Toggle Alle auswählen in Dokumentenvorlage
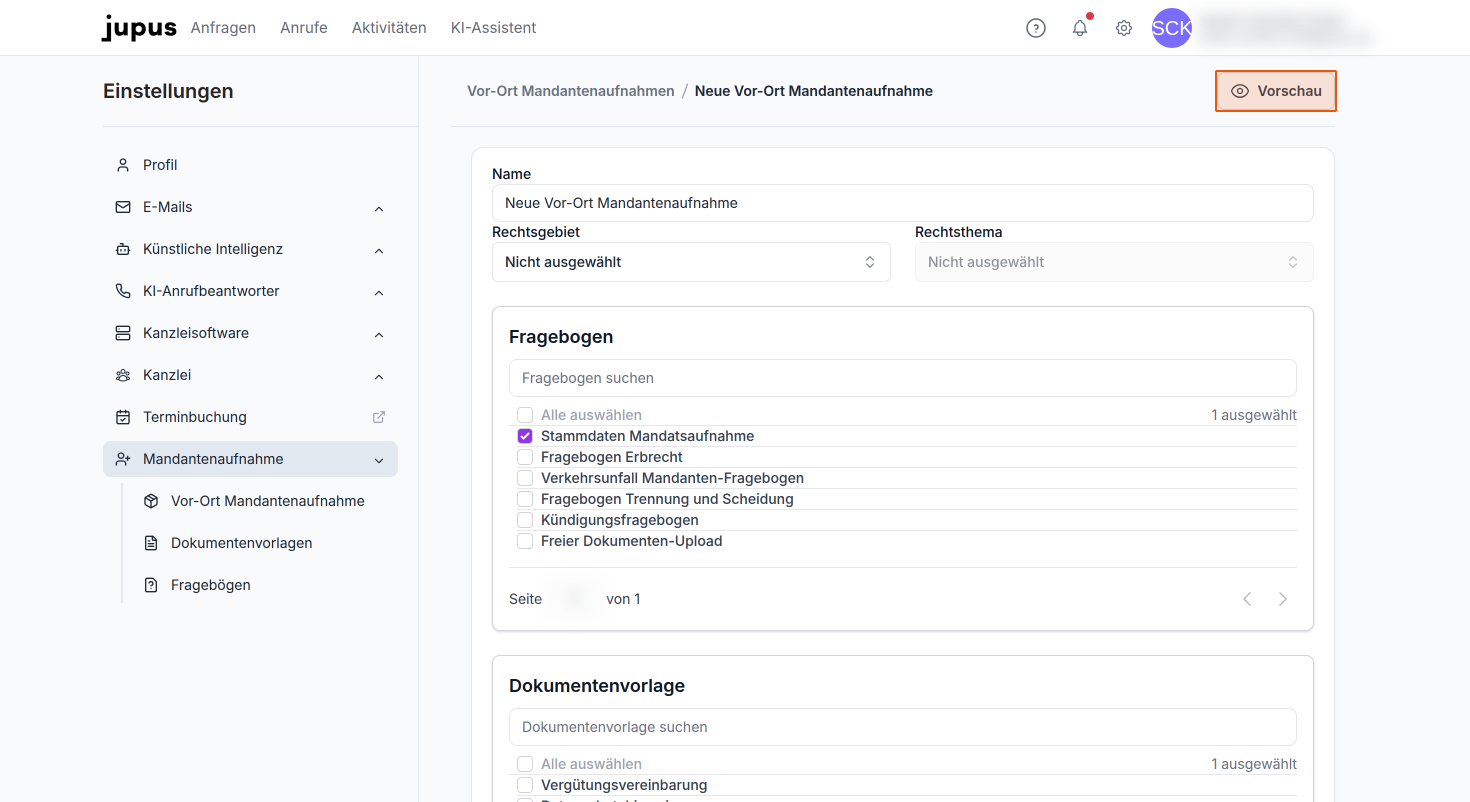Screen dimensions: 1470x802 (525, 764)
